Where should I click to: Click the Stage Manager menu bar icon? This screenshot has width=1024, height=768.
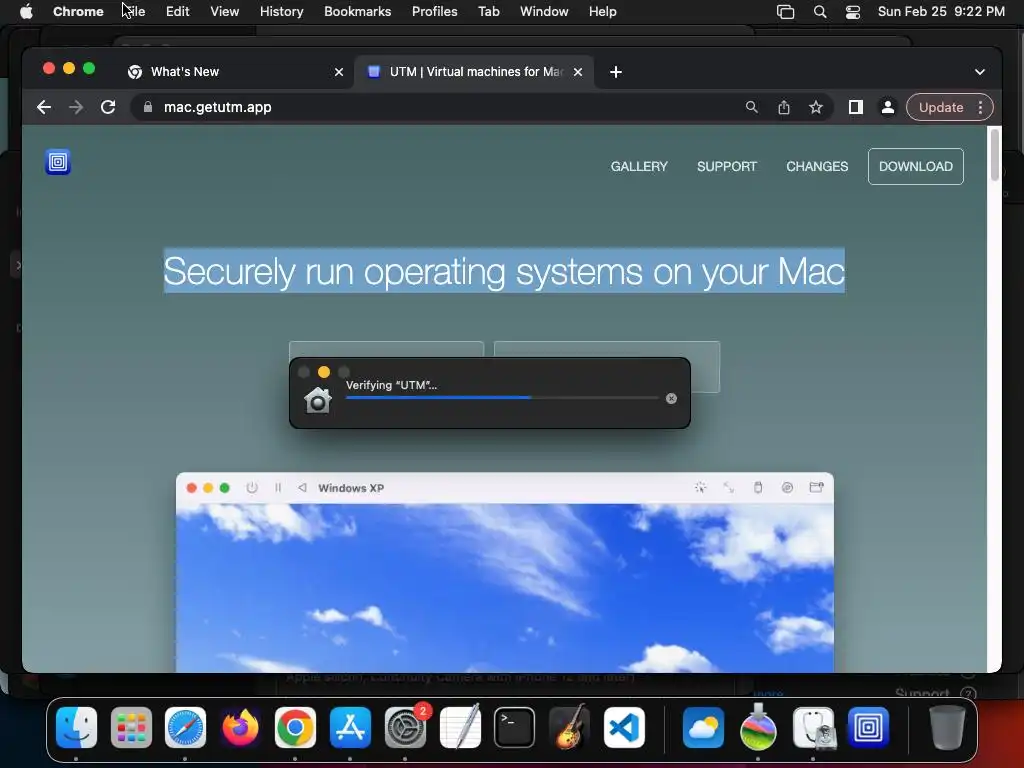pos(785,11)
